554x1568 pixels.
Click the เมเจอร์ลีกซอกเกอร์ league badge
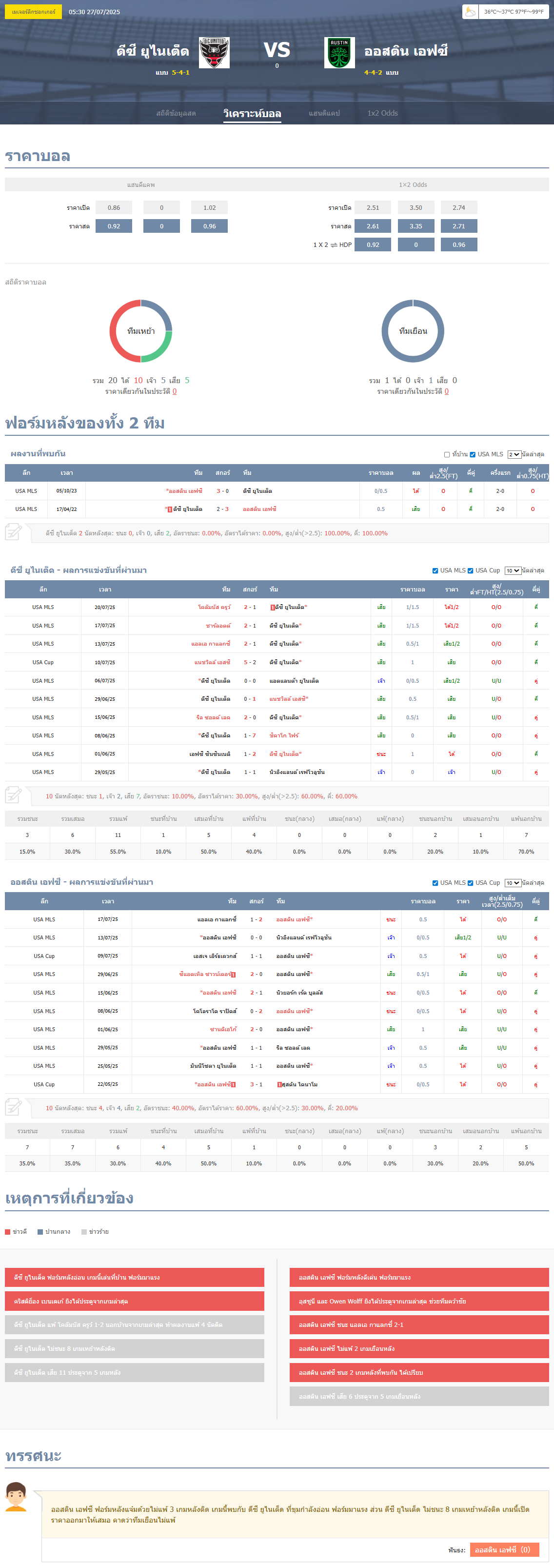pos(34,12)
